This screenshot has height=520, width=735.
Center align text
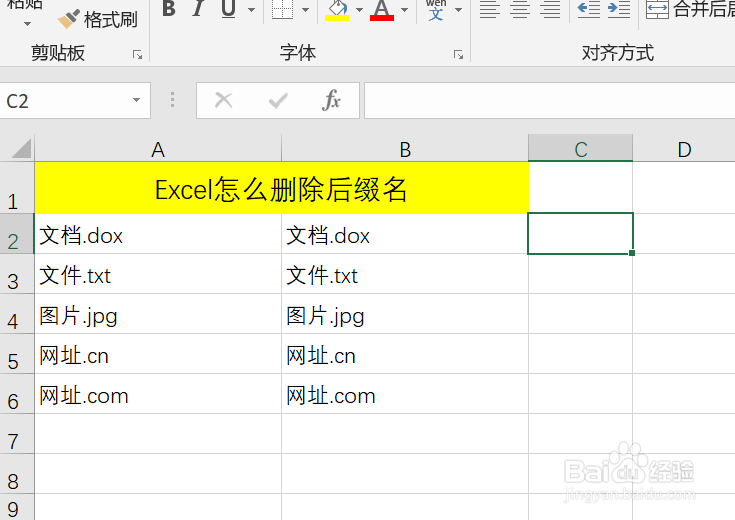(x=520, y=9)
